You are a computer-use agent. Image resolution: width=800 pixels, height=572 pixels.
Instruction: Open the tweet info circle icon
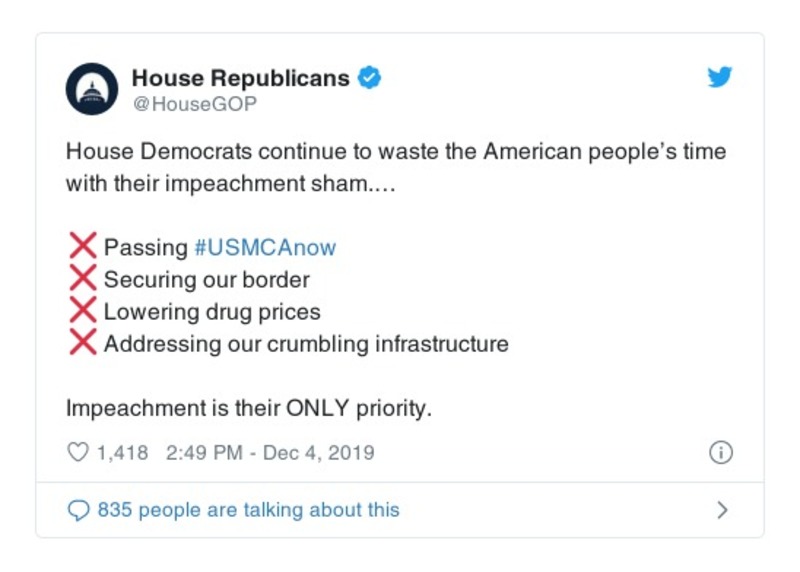720,453
